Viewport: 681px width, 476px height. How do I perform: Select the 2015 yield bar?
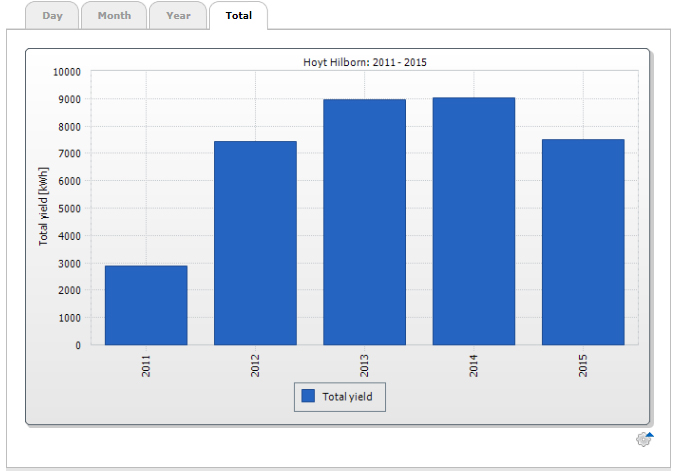[583, 242]
